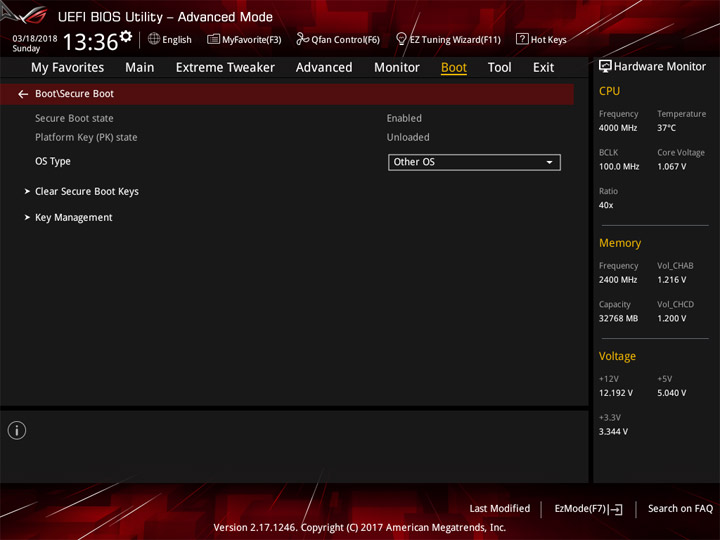Click the Secure Boot state label
Screen dimensions: 720x540
pos(74,118)
